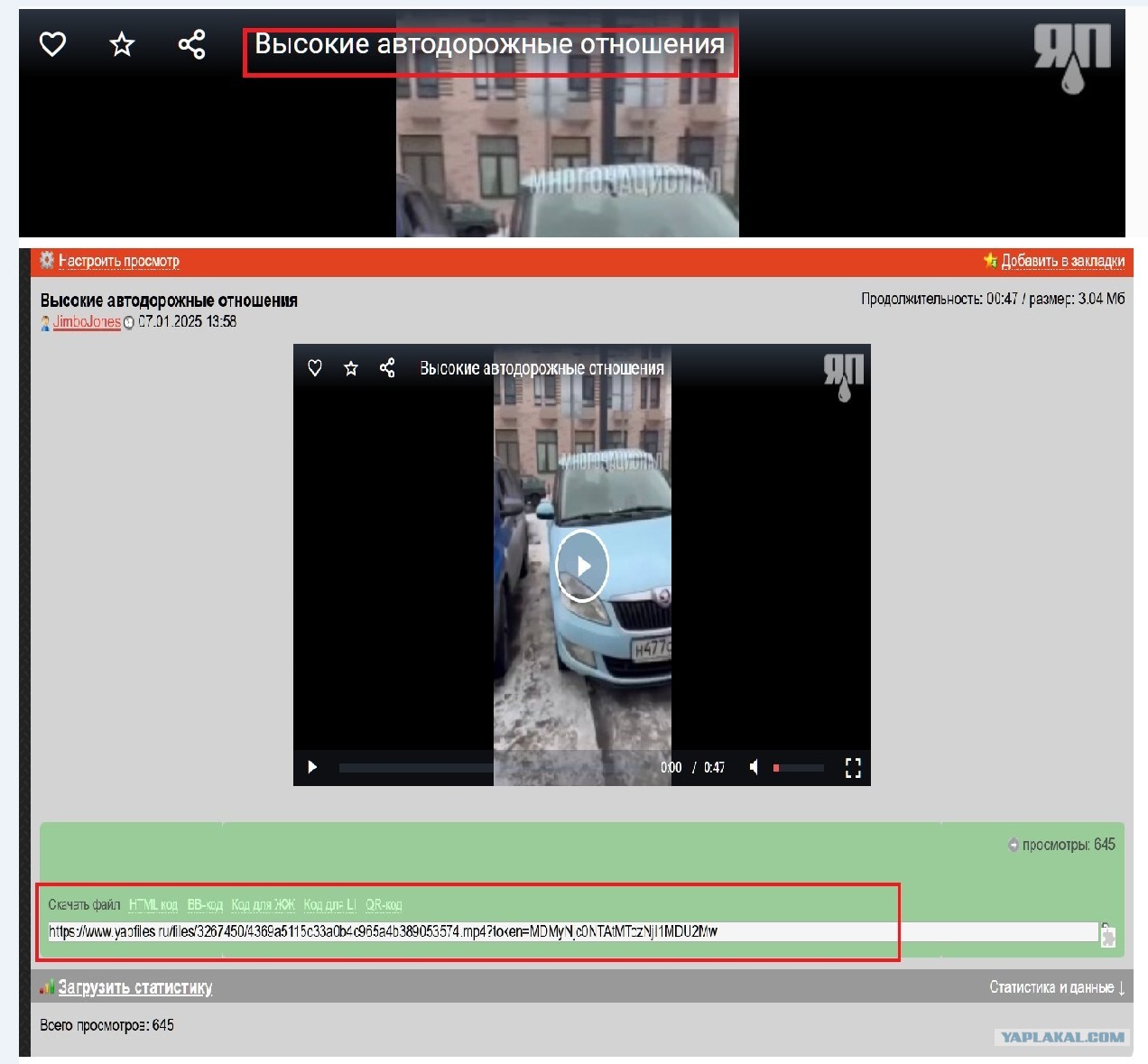Click heart icon inside embedded video player
The width and height of the screenshot is (1148, 1064).
coord(315,368)
